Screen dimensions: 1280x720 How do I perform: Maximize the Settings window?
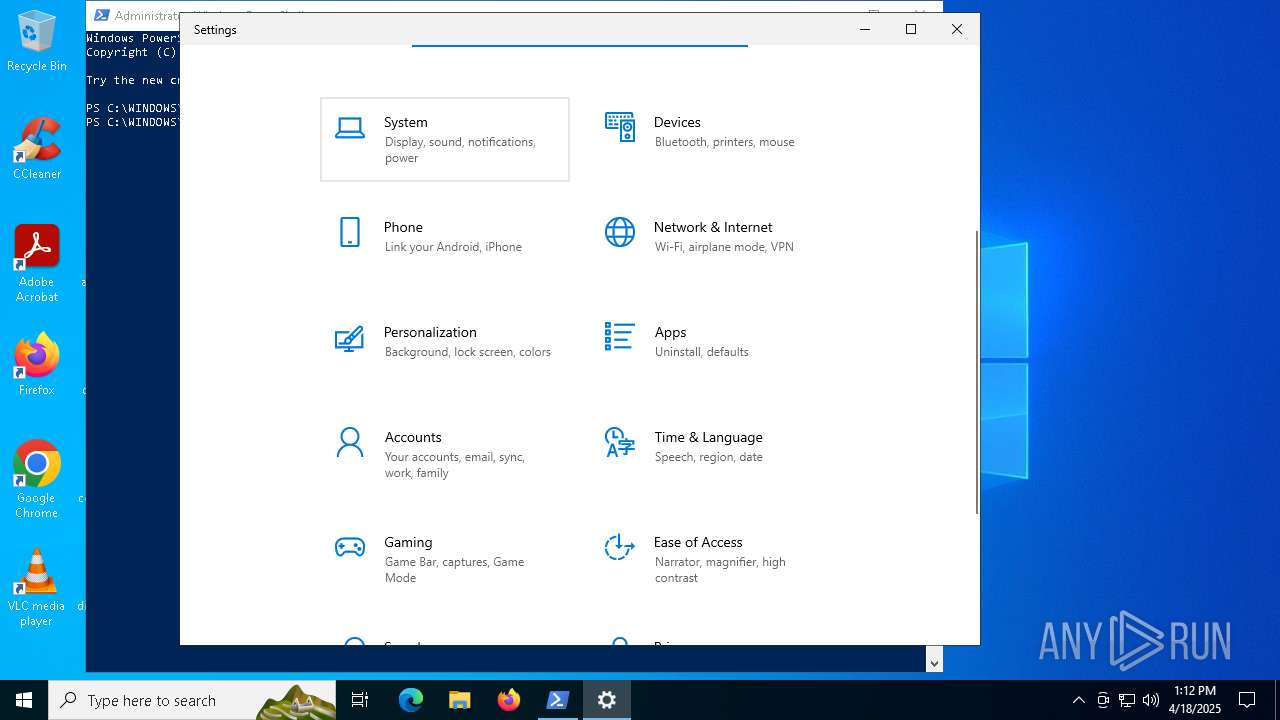coord(911,29)
